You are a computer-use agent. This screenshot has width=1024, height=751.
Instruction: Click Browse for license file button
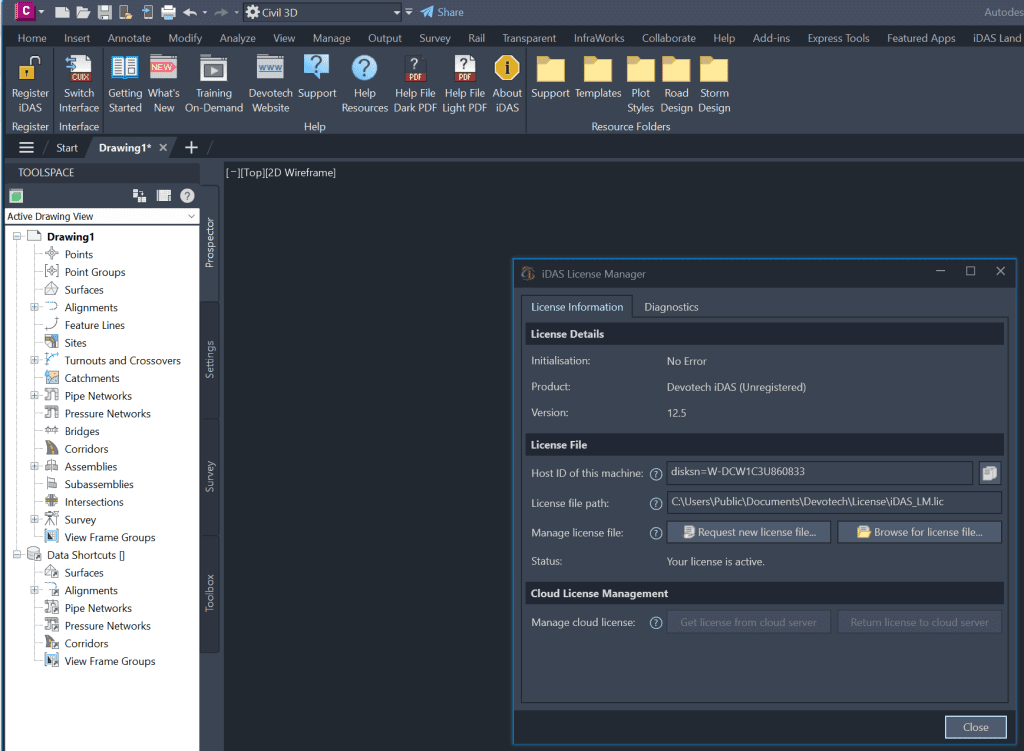point(919,532)
